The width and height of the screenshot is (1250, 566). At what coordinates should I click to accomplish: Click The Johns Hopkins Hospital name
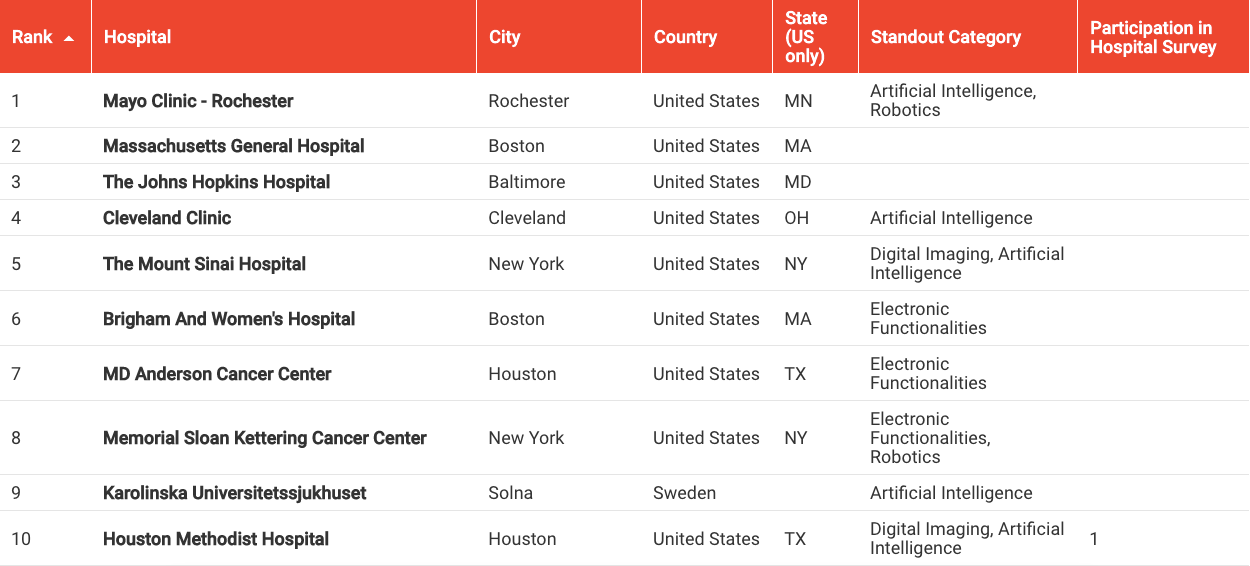pos(216,182)
